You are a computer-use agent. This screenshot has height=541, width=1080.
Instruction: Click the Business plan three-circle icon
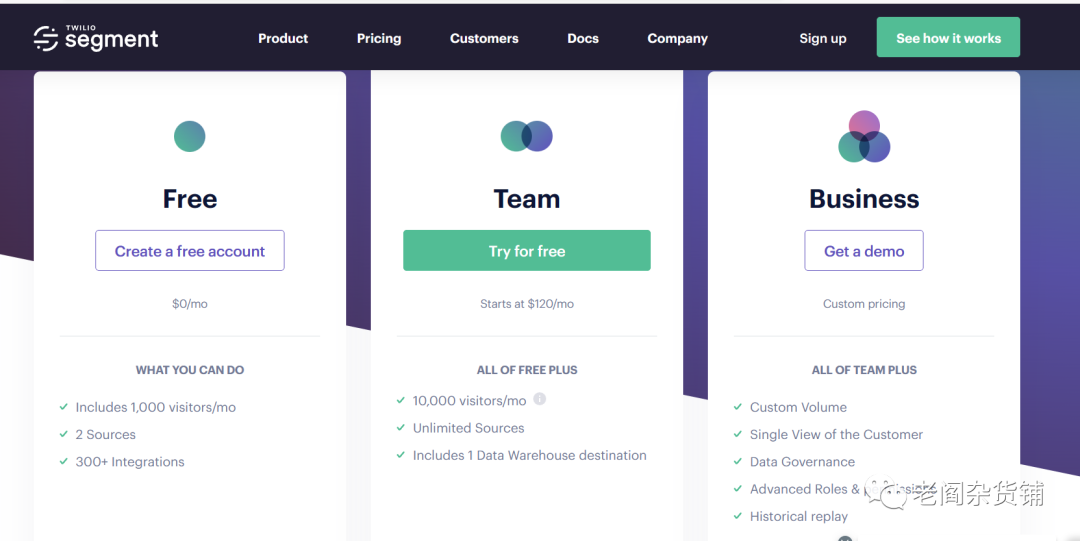(864, 136)
